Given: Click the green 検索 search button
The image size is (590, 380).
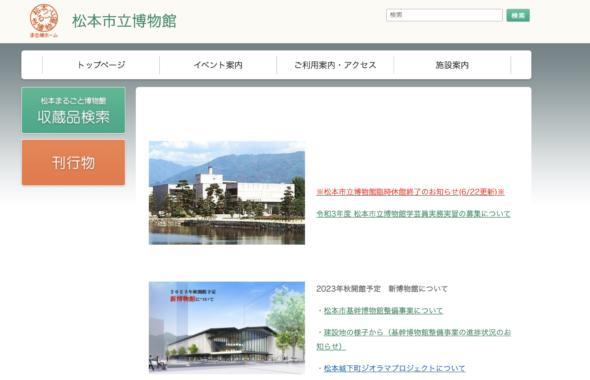Looking at the screenshot, I should (518, 15).
